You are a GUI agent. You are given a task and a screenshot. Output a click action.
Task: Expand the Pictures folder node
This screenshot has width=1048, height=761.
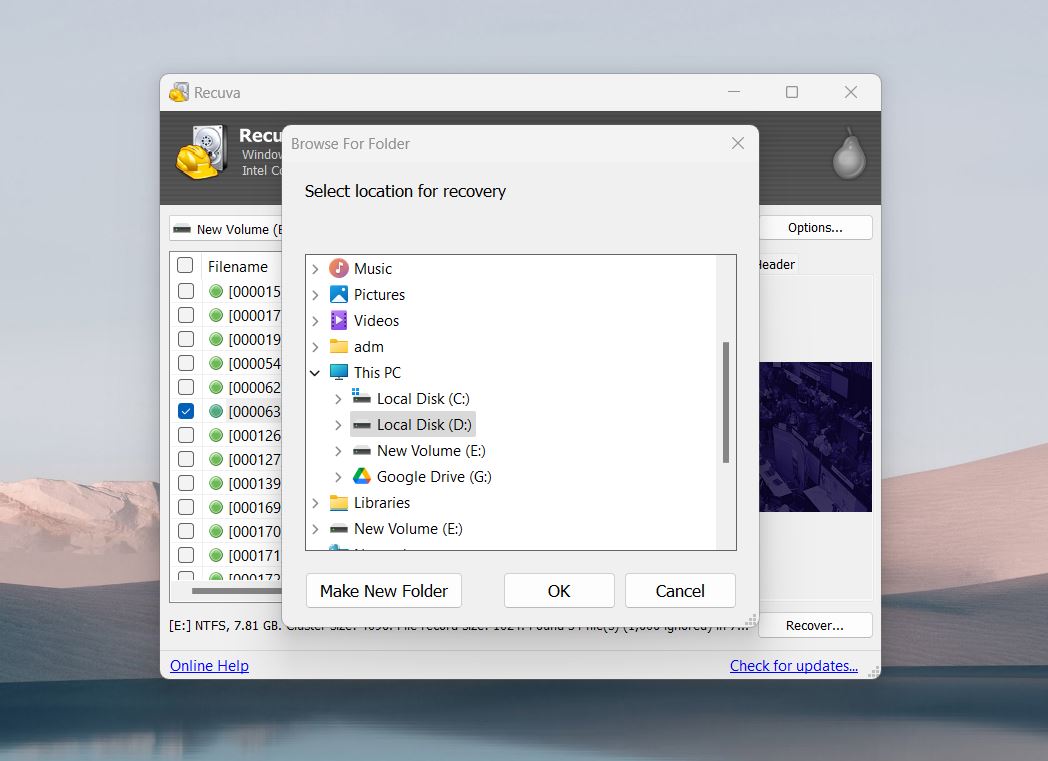[x=315, y=295]
